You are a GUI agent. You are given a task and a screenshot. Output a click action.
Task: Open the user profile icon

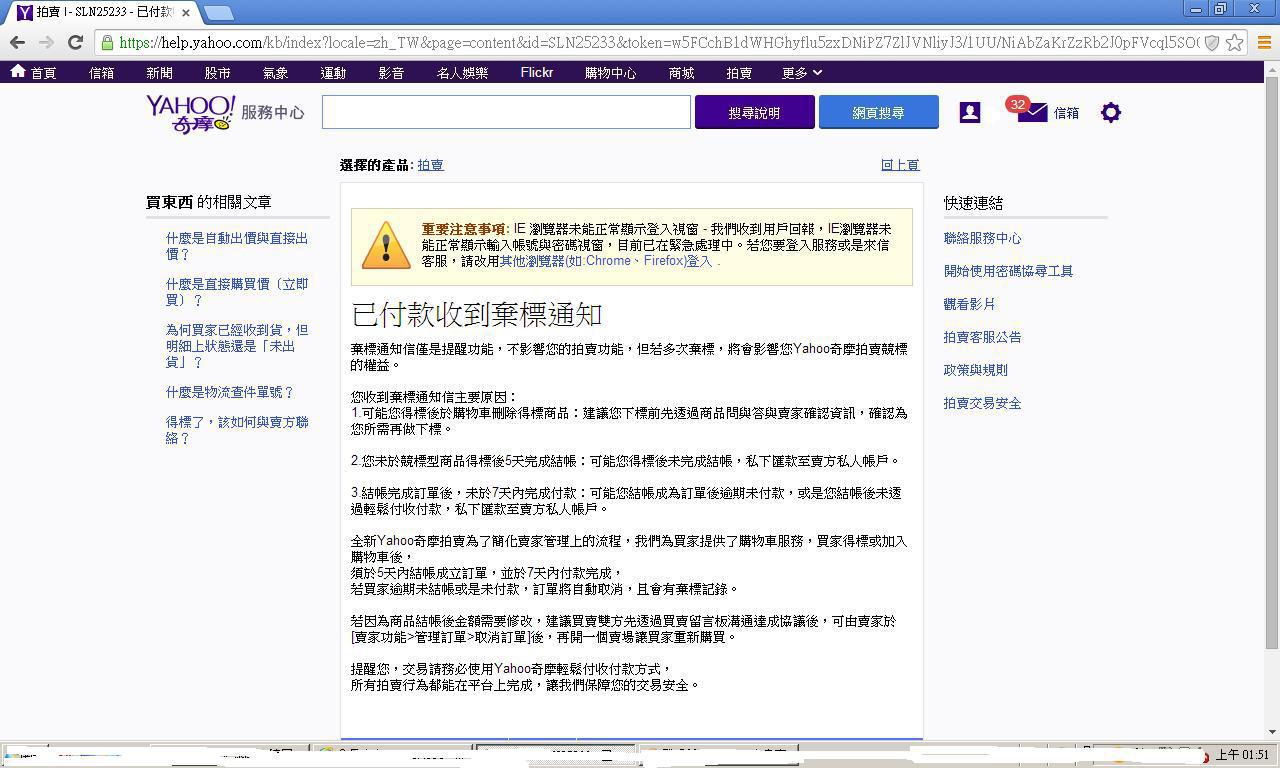[x=969, y=113]
